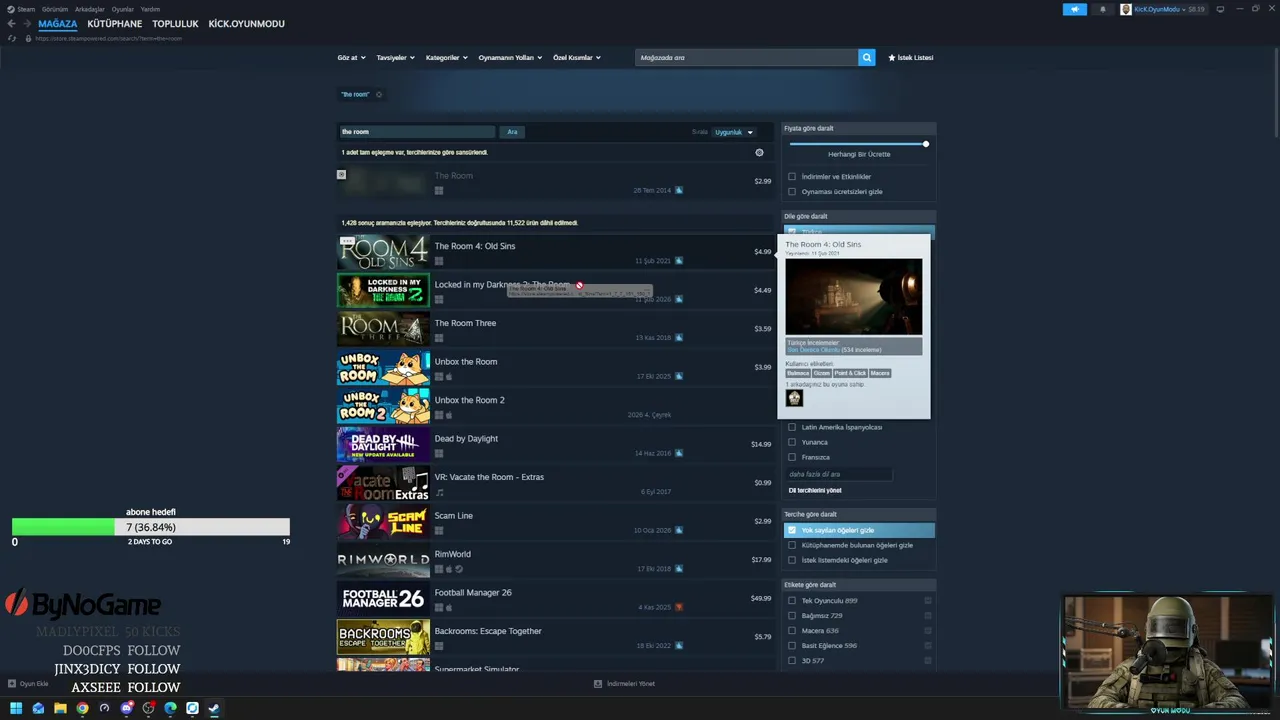
Task: Check the Fransızca language filter
Action: click(792, 457)
